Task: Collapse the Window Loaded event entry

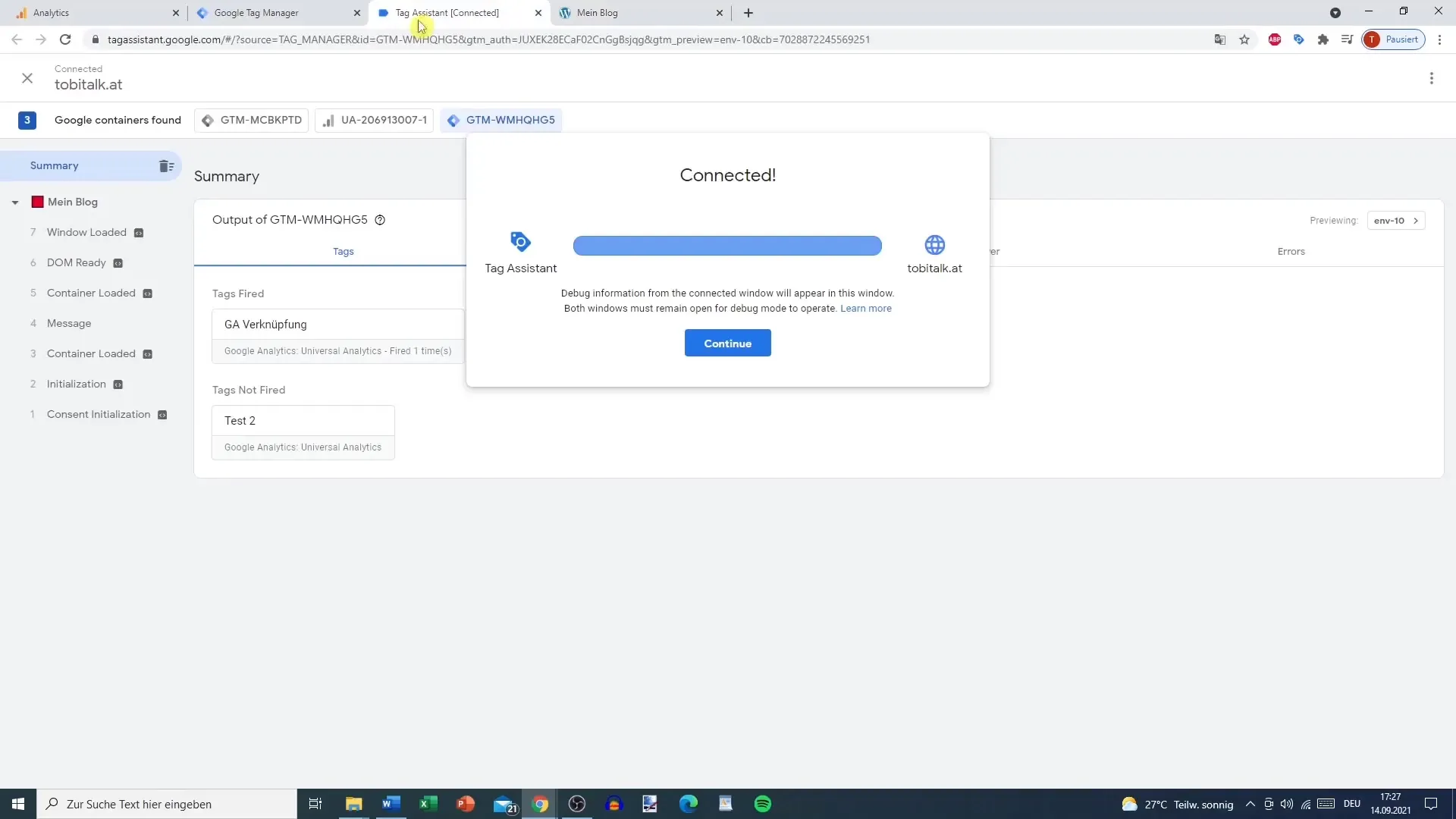Action: pos(14,202)
